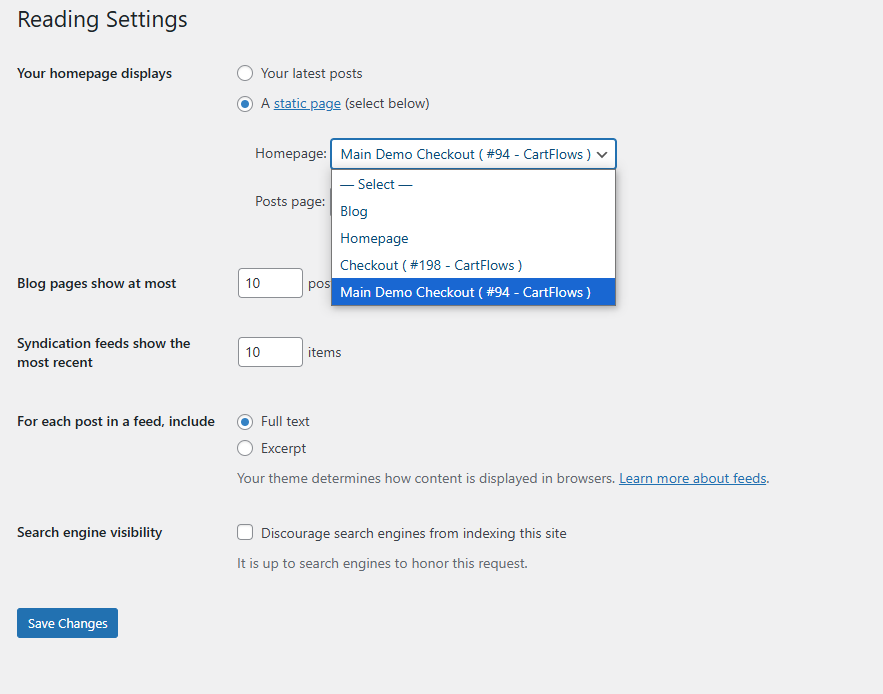Click the "Blog pages show at most" label
Screen dimensions: 883x694
point(96,283)
